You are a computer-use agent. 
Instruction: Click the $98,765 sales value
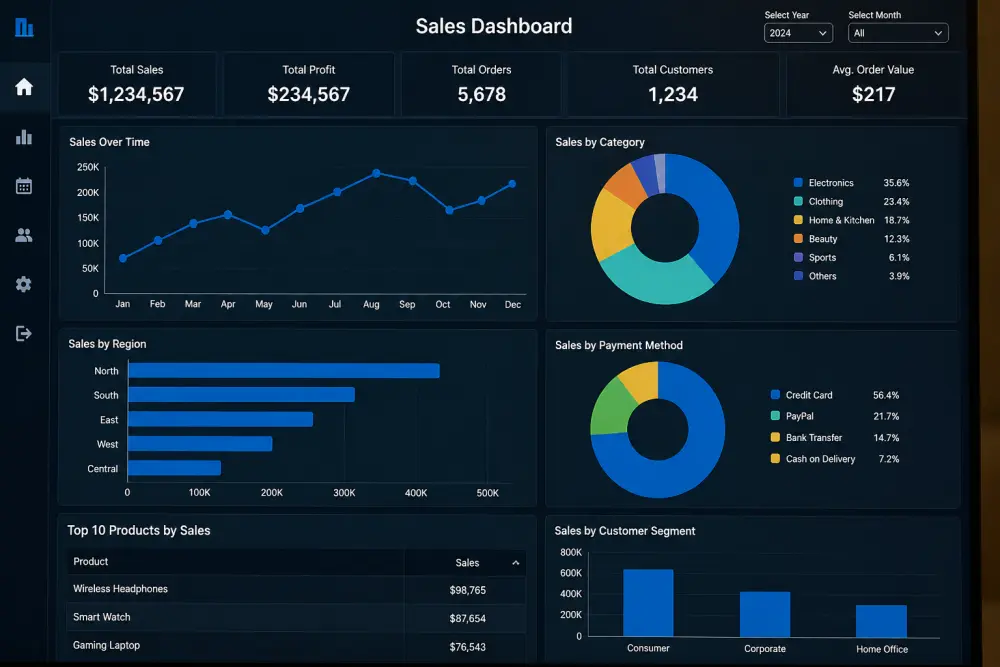(x=467, y=590)
